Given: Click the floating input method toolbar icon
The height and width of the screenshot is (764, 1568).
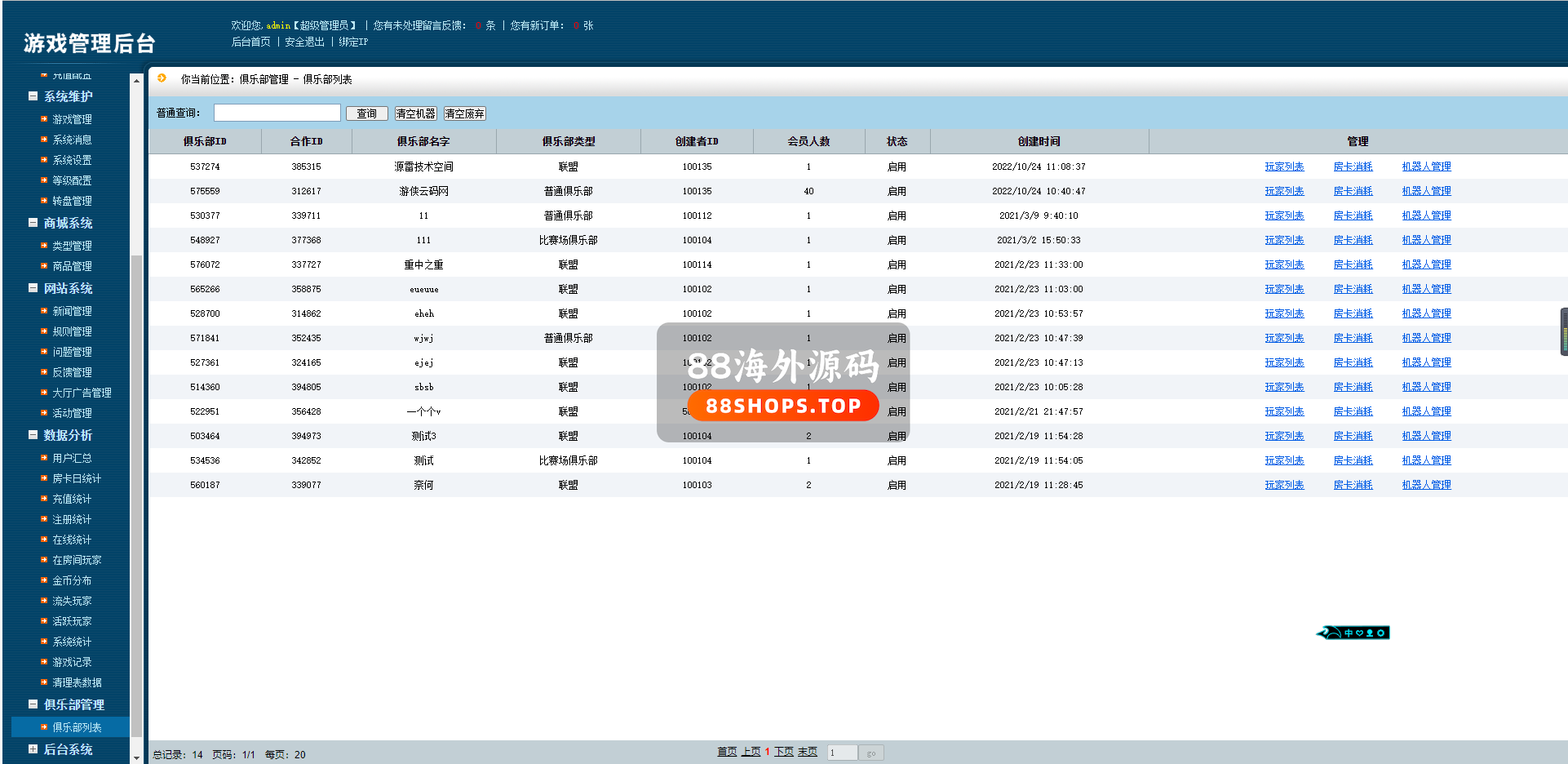Looking at the screenshot, I should point(1353,633).
